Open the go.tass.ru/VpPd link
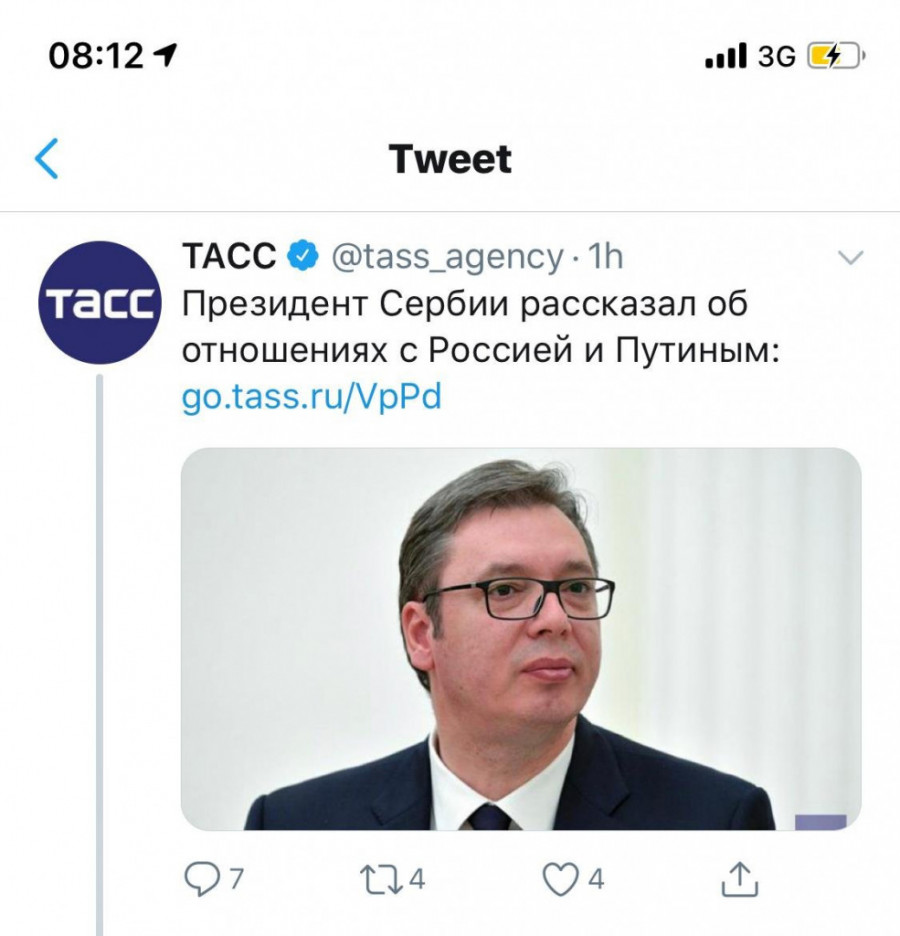Viewport: 900px width, 936px height. coord(311,397)
